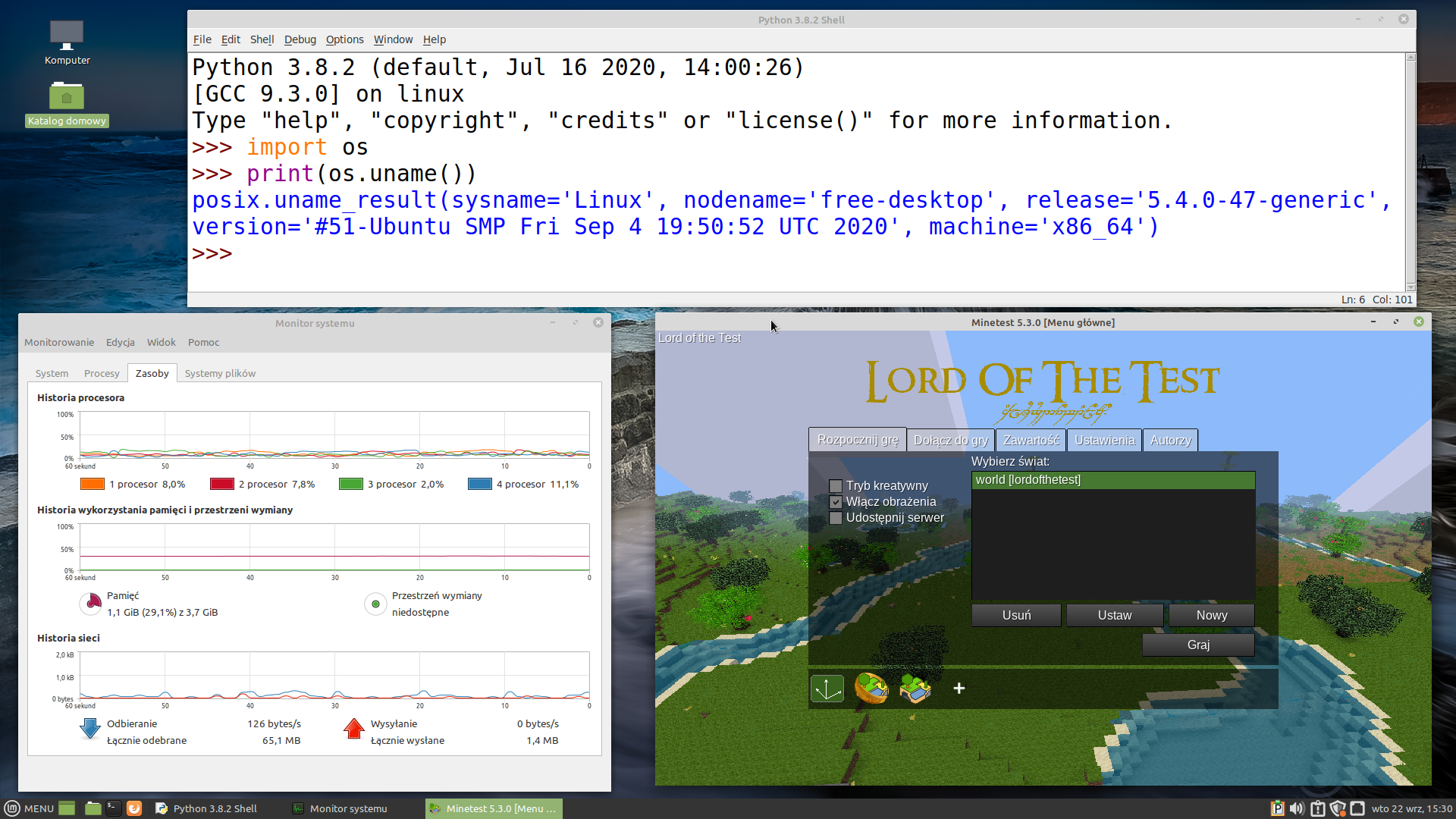Click the Python Shell vertical scrollbar
The height and width of the screenshot is (819, 1456).
coord(1410,172)
